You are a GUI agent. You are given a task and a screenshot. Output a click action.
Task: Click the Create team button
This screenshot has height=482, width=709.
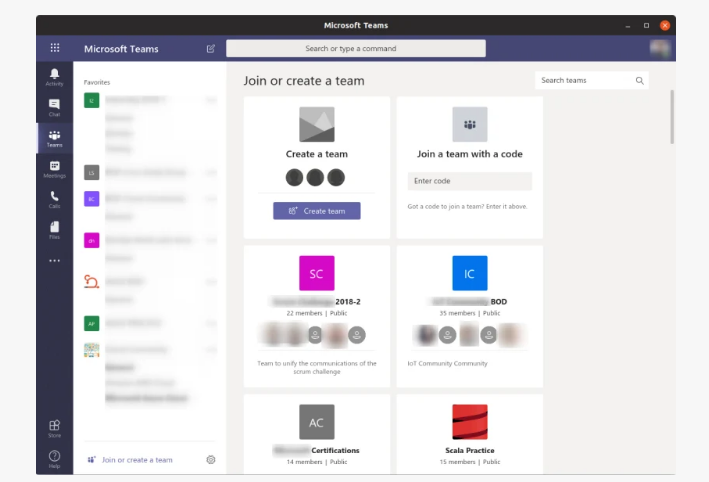coord(317,211)
